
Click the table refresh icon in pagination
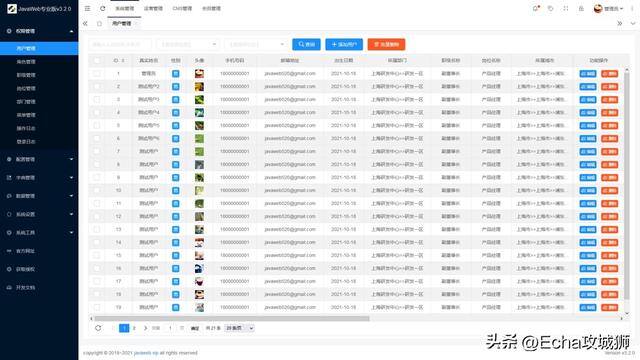click(x=98, y=328)
